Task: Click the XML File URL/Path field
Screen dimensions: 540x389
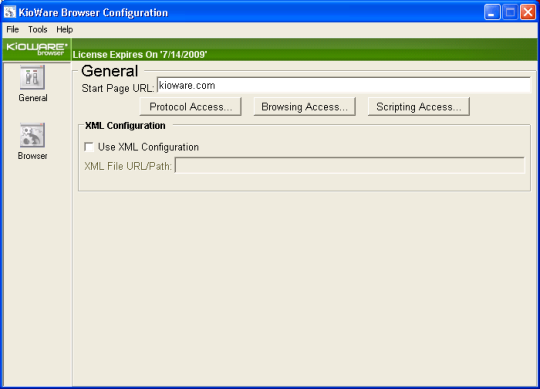Action: (350, 166)
